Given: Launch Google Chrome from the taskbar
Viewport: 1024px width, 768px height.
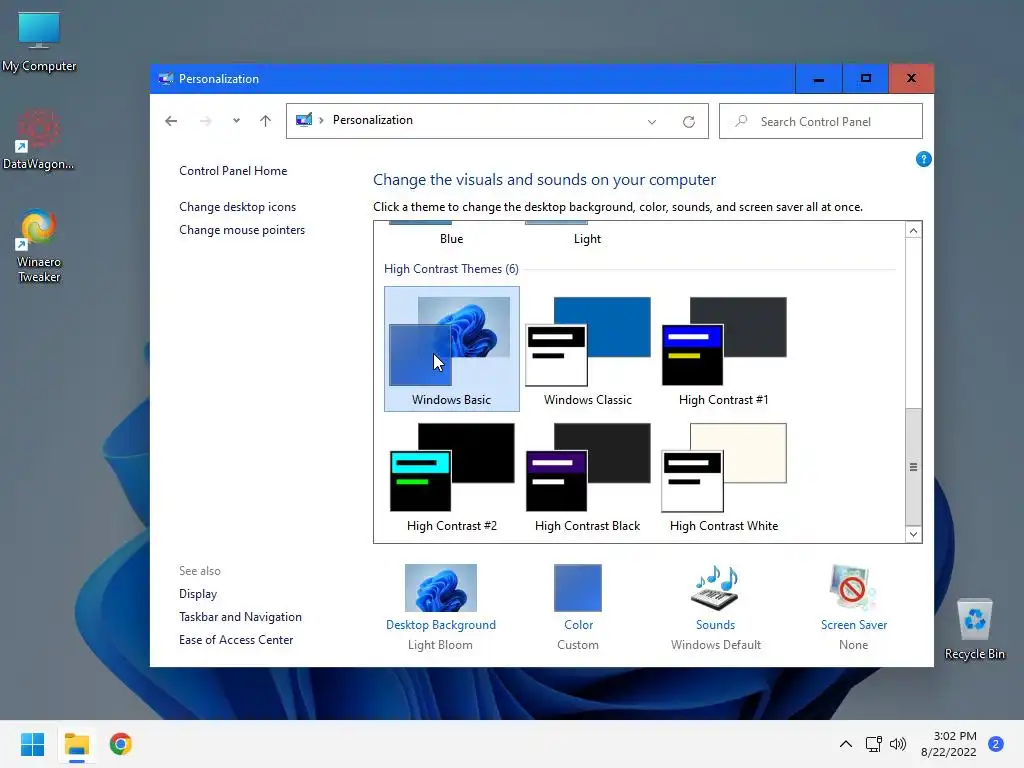Looking at the screenshot, I should click(121, 744).
